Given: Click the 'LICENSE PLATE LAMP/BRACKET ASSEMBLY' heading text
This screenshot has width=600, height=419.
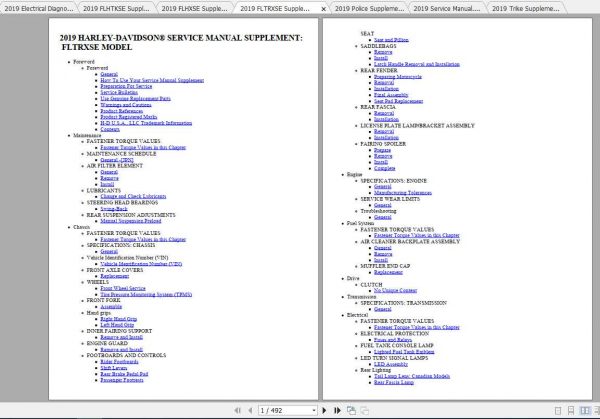Looking at the screenshot, I should [417, 126].
